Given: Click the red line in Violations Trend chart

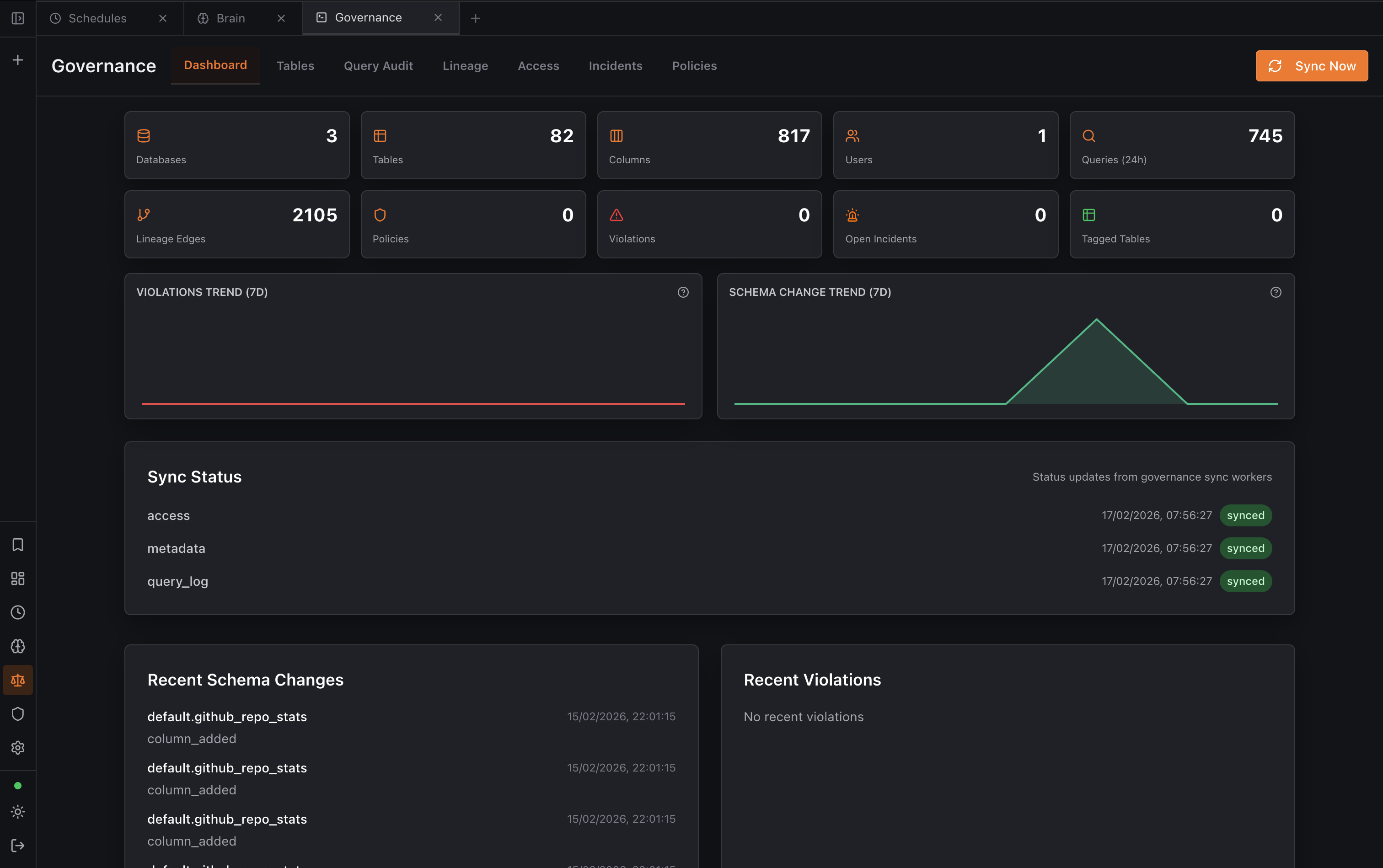Looking at the screenshot, I should pos(413,403).
